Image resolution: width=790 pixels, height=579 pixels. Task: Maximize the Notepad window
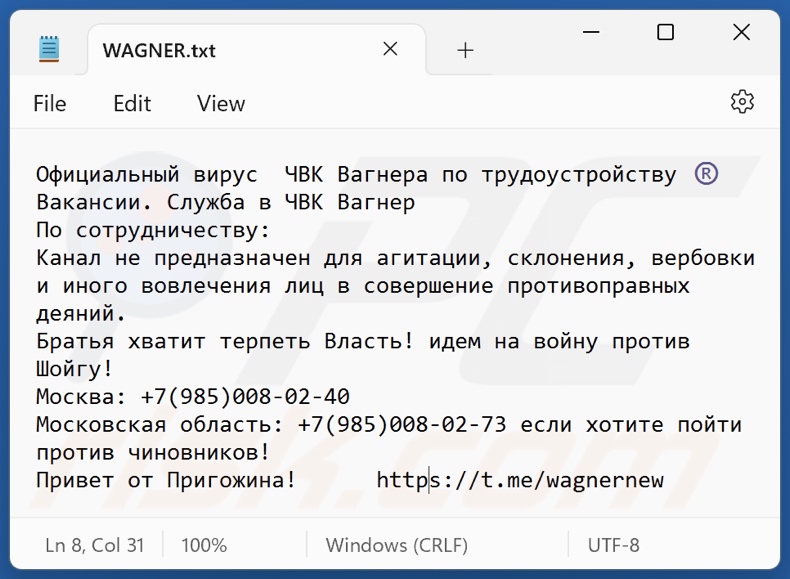[x=665, y=32]
